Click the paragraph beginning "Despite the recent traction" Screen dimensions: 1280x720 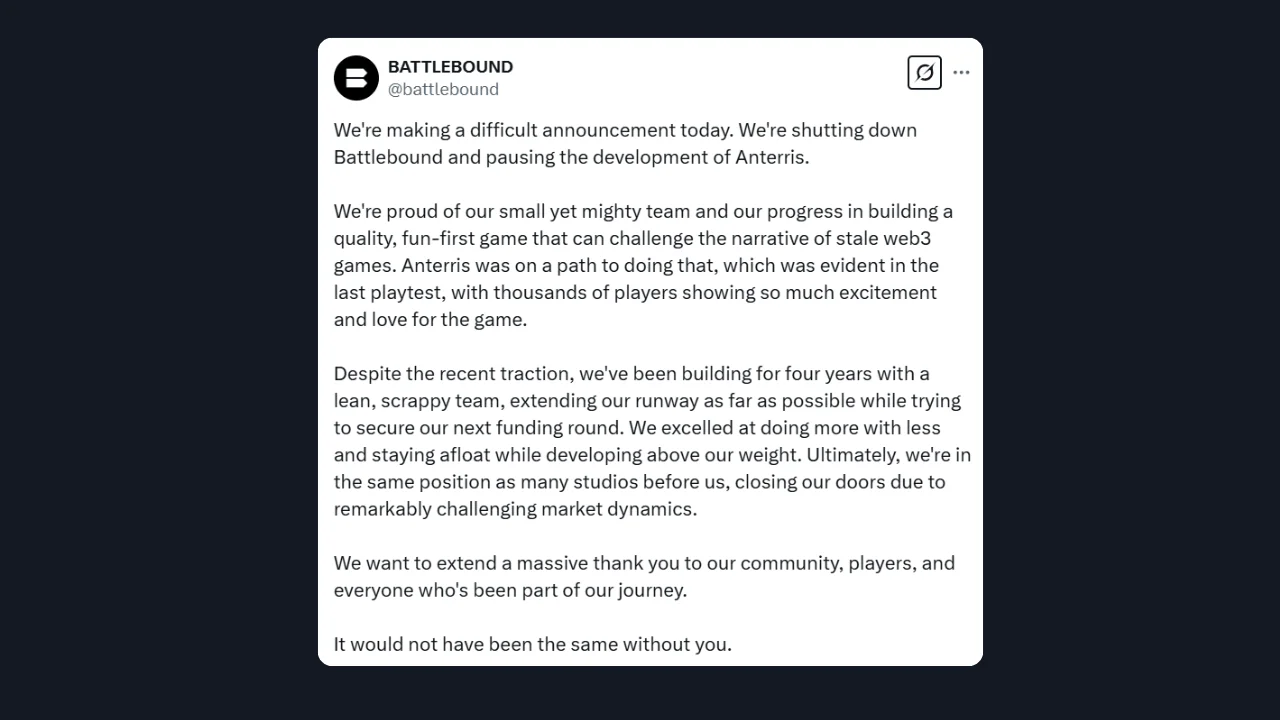(x=652, y=441)
